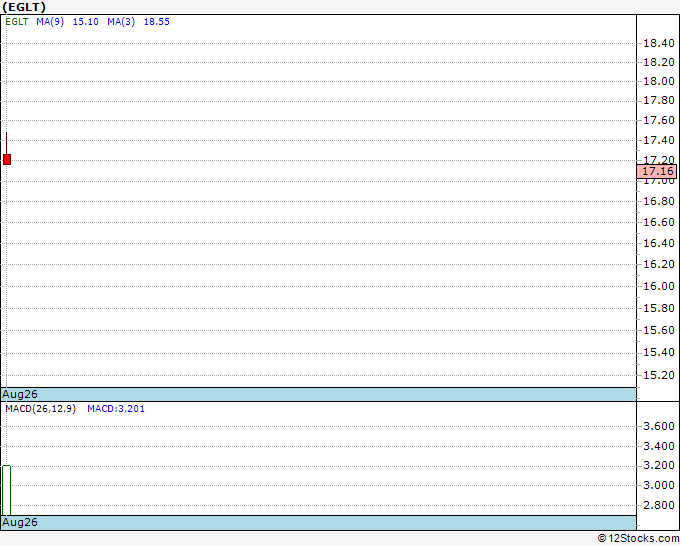The height and width of the screenshot is (546, 680).
Task: Click the 3.400 MACD axis label
Action: click(659, 446)
